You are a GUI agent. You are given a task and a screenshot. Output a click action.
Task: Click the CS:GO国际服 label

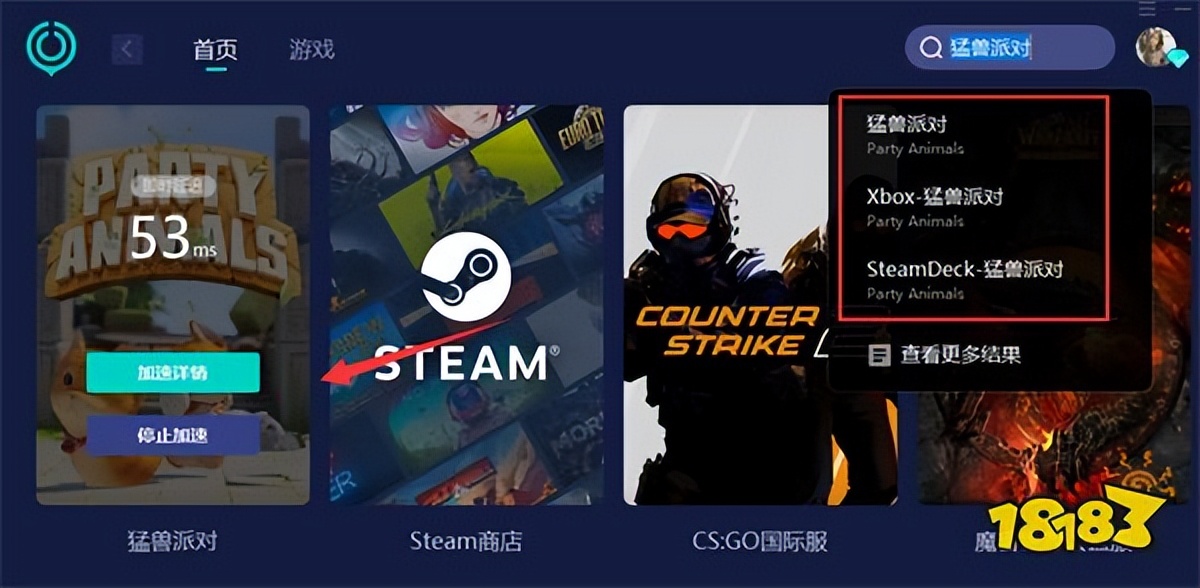(760, 541)
